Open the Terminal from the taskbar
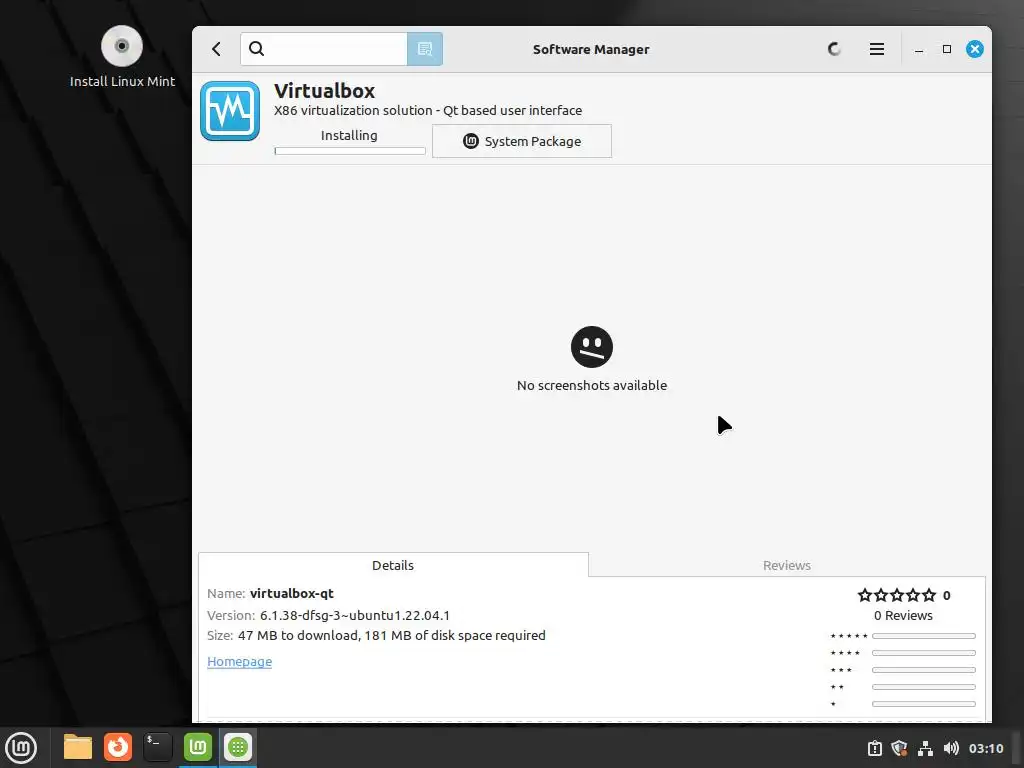Screen dimensions: 1024x768 (158, 747)
